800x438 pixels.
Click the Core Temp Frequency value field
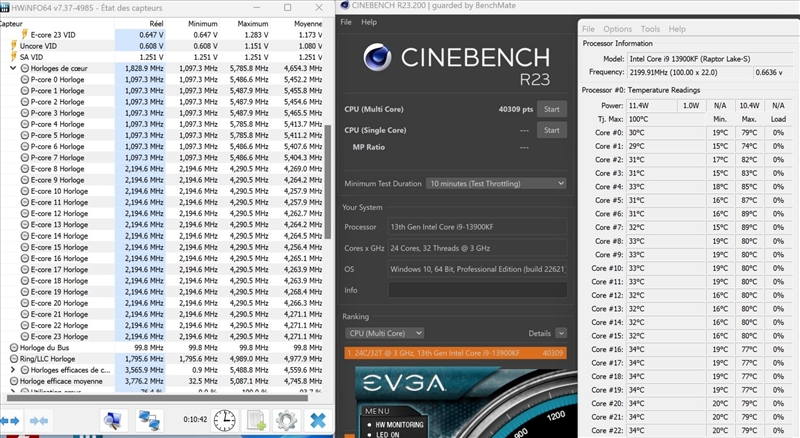[x=689, y=72]
